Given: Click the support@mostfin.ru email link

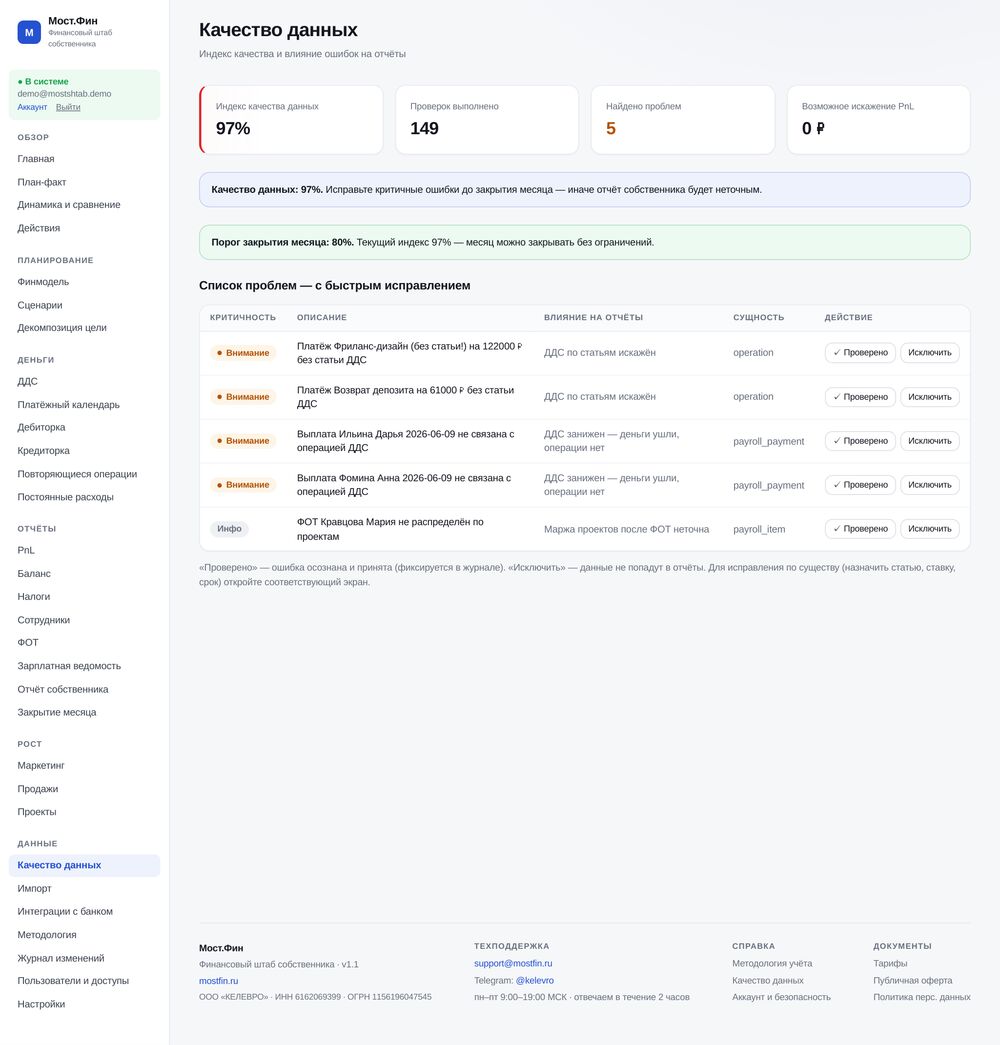Looking at the screenshot, I should (x=513, y=964).
